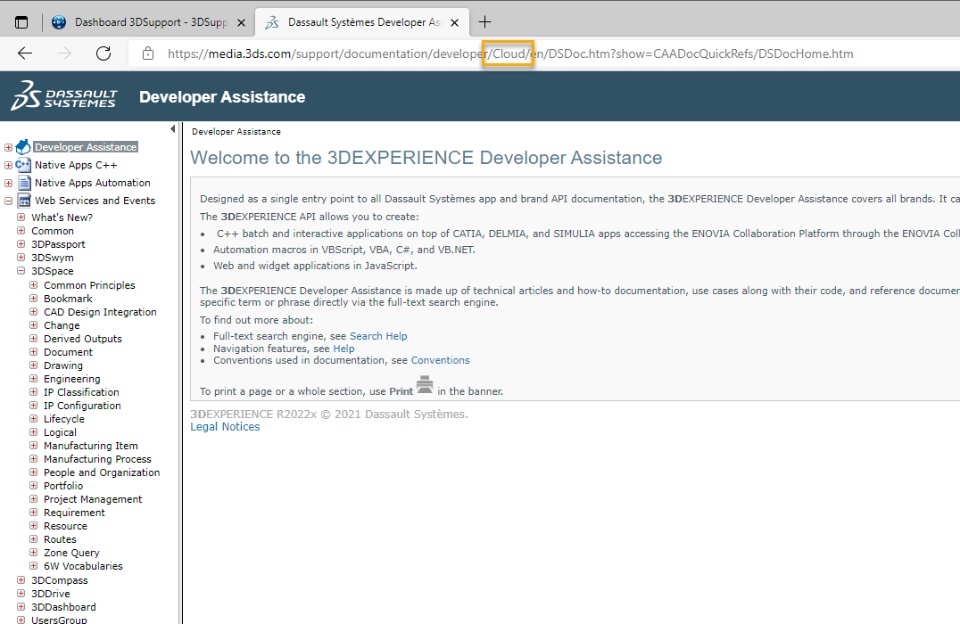960x624 pixels.
Task: Select Derived Outputs in the tree
Action: [83, 339]
